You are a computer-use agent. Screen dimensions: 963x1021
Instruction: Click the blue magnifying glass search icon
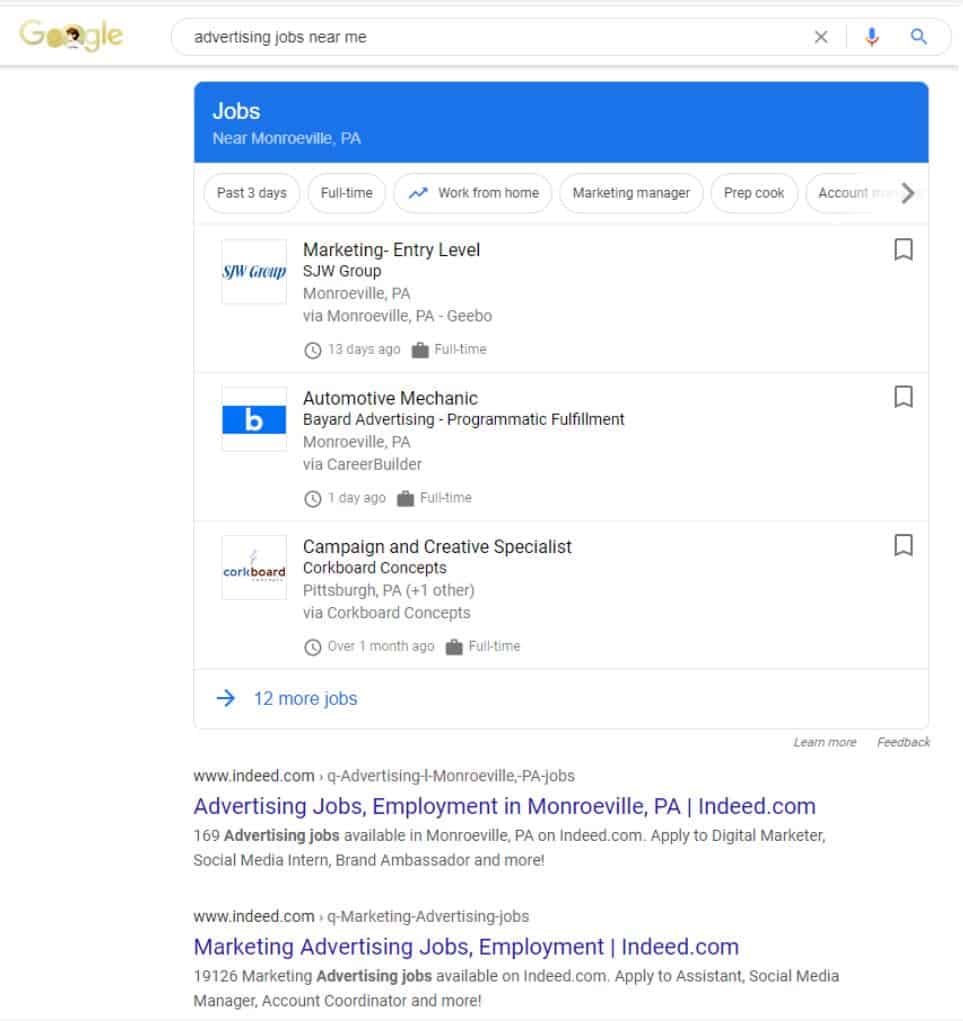pyautogui.click(x=918, y=37)
